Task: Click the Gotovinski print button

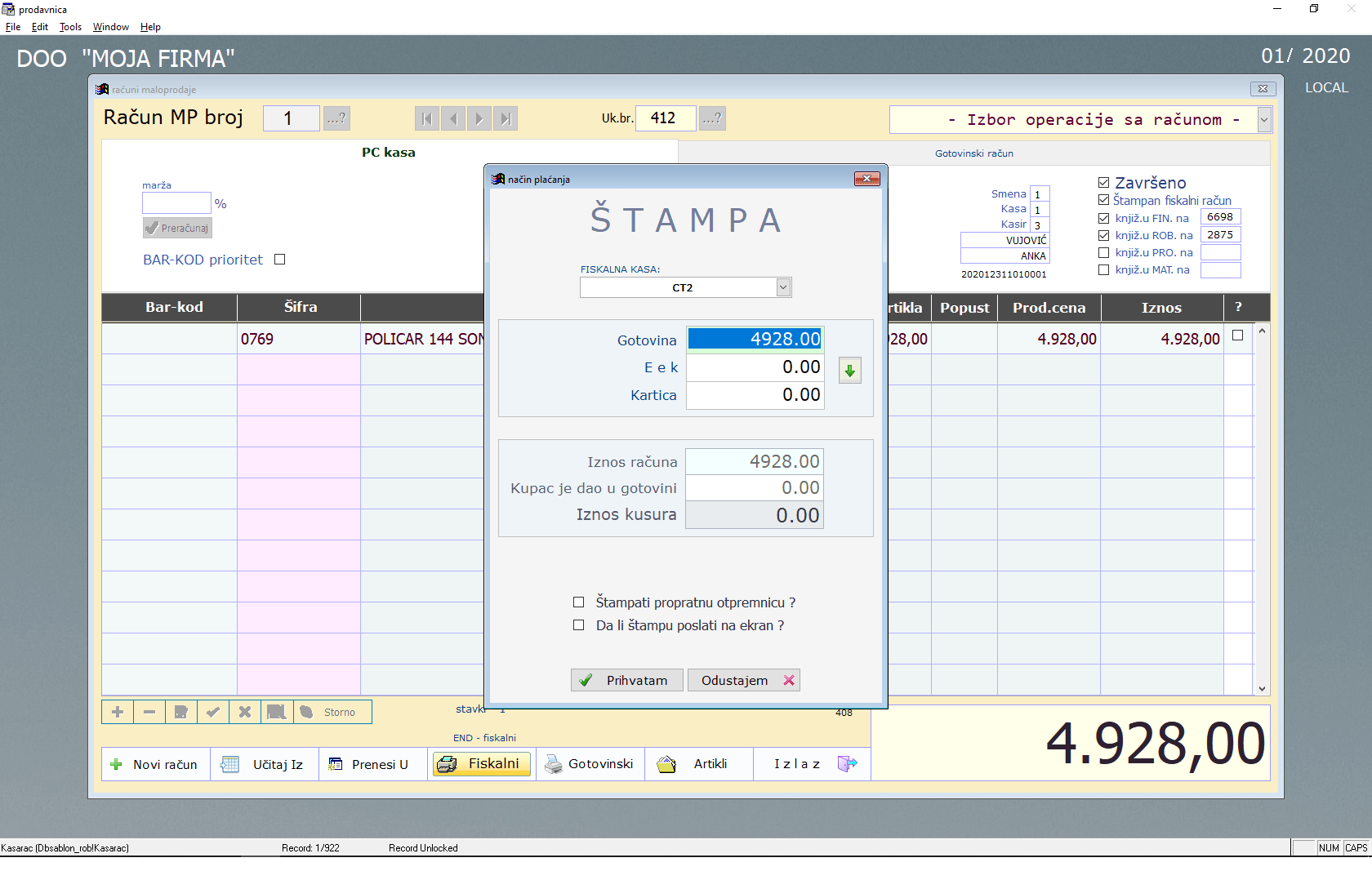Action: click(590, 764)
